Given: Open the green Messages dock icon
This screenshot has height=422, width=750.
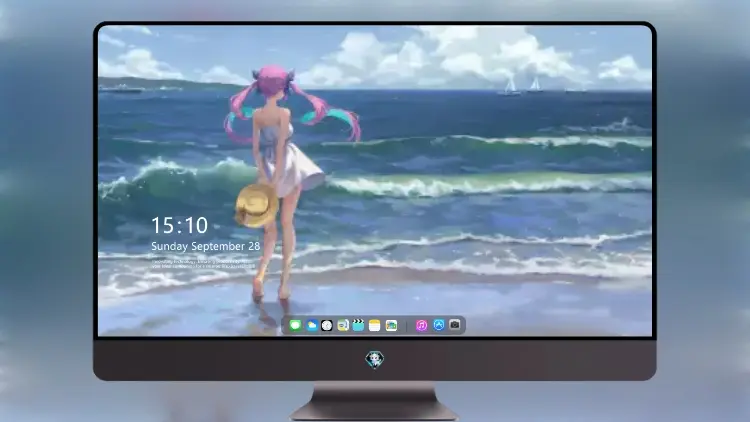Looking at the screenshot, I should [295, 325].
